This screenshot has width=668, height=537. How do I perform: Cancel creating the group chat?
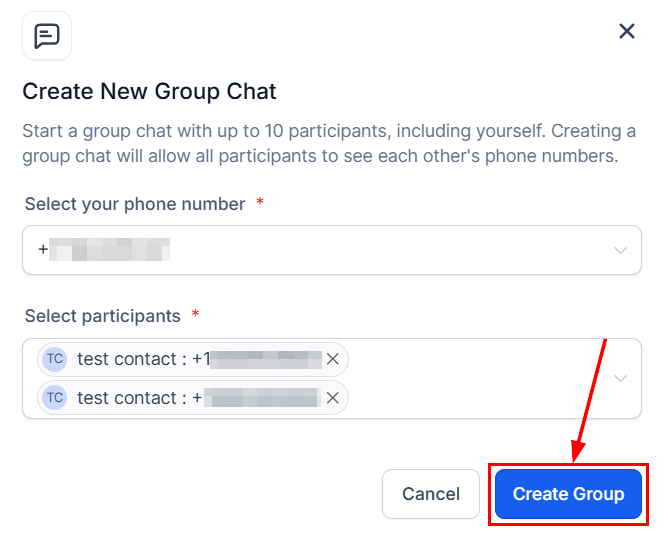click(431, 494)
